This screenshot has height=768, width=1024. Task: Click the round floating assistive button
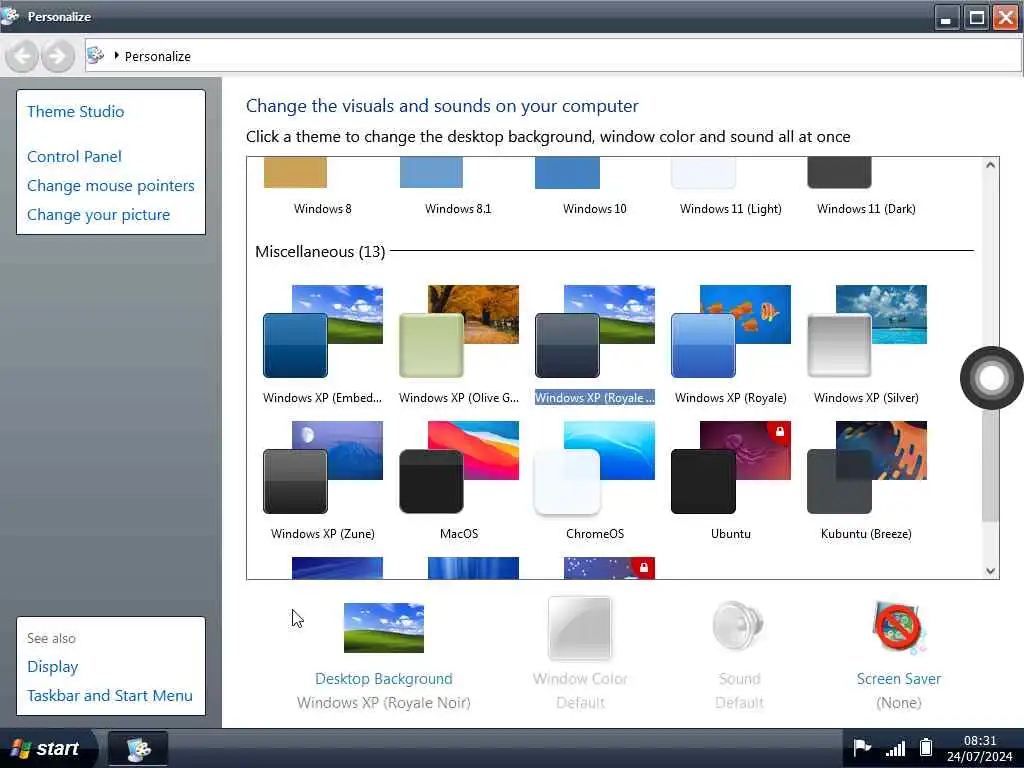pos(991,378)
